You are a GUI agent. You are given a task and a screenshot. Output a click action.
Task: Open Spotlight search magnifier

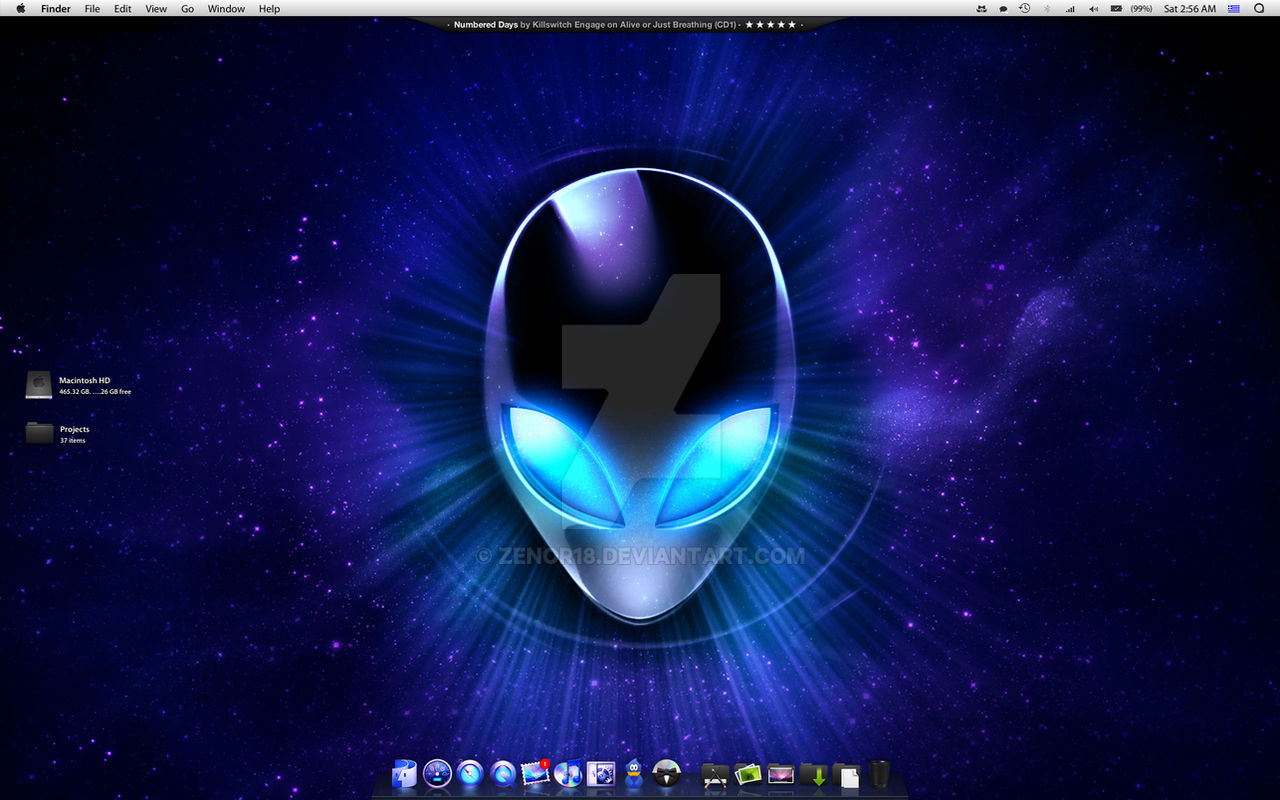[1259, 9]
